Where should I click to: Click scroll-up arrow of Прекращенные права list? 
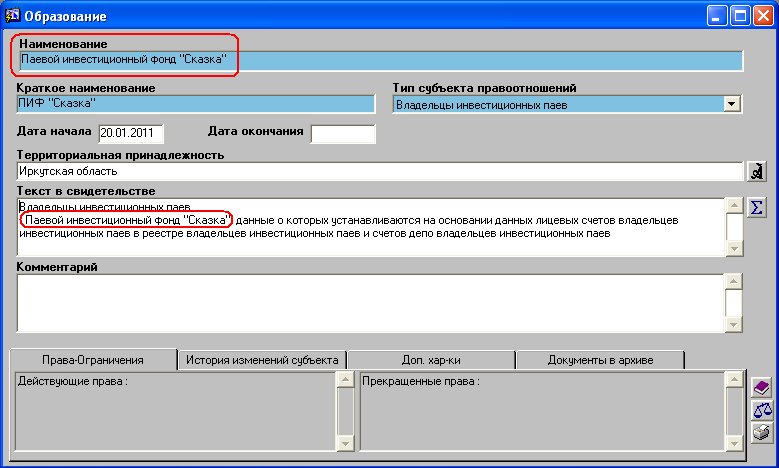(x=734, y=380)
